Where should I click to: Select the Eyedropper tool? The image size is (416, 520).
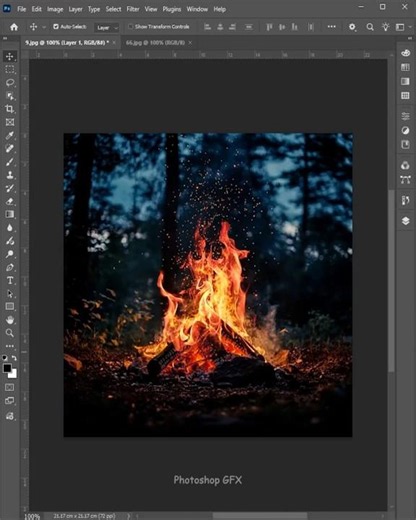10,135
